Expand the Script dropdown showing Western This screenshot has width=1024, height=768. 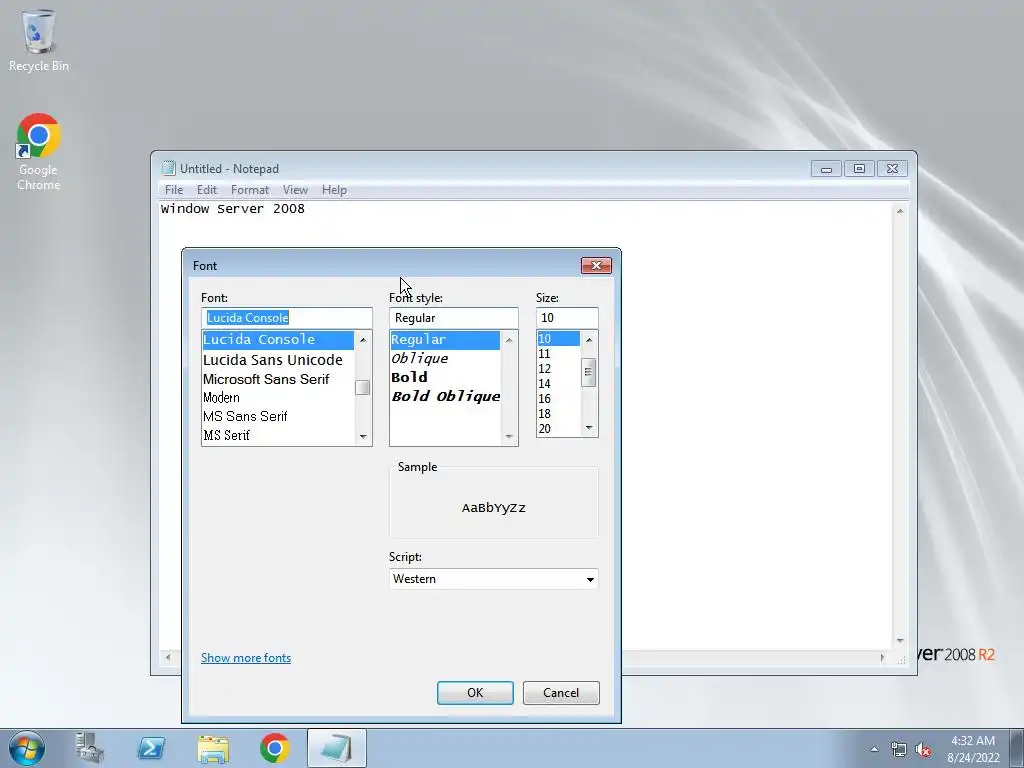pos(494,579)
